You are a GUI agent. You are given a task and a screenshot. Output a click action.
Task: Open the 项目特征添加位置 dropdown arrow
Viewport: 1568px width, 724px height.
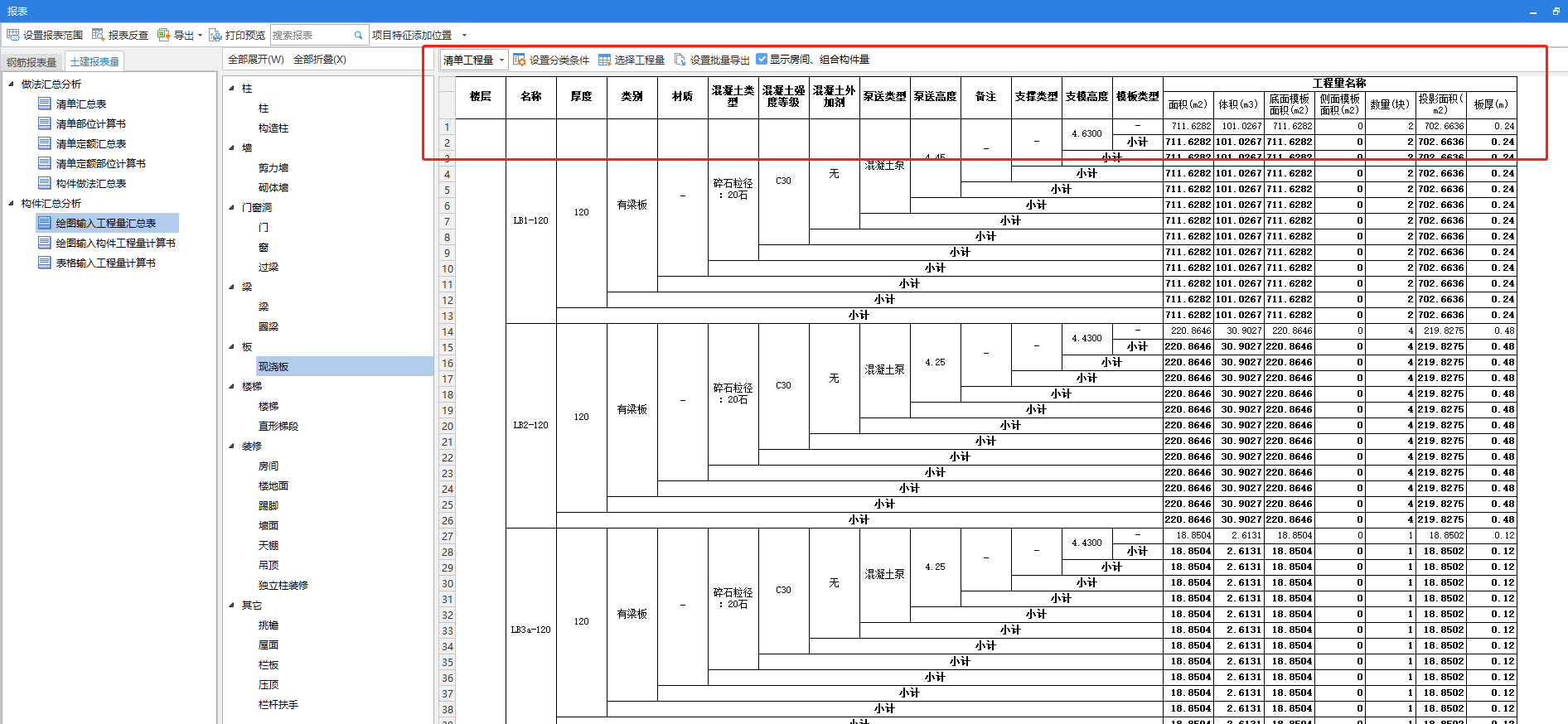[464, 35]
